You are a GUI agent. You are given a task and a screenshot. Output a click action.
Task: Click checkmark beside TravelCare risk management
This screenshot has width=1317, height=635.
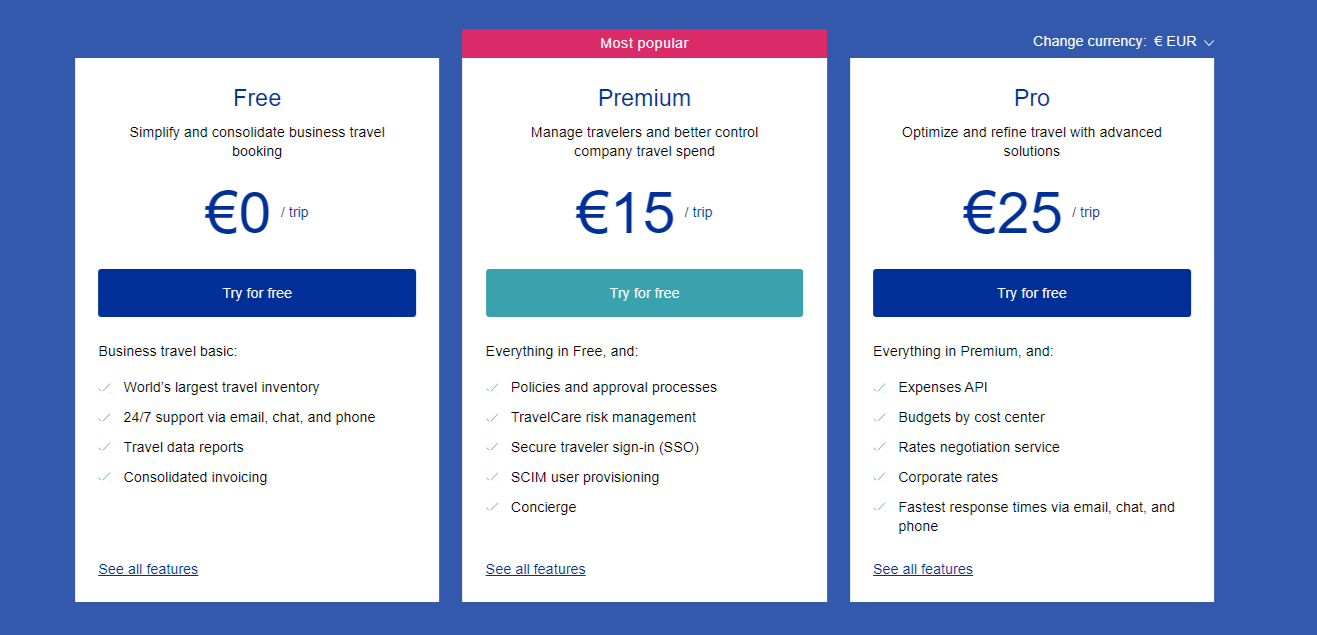click(492, 417)
